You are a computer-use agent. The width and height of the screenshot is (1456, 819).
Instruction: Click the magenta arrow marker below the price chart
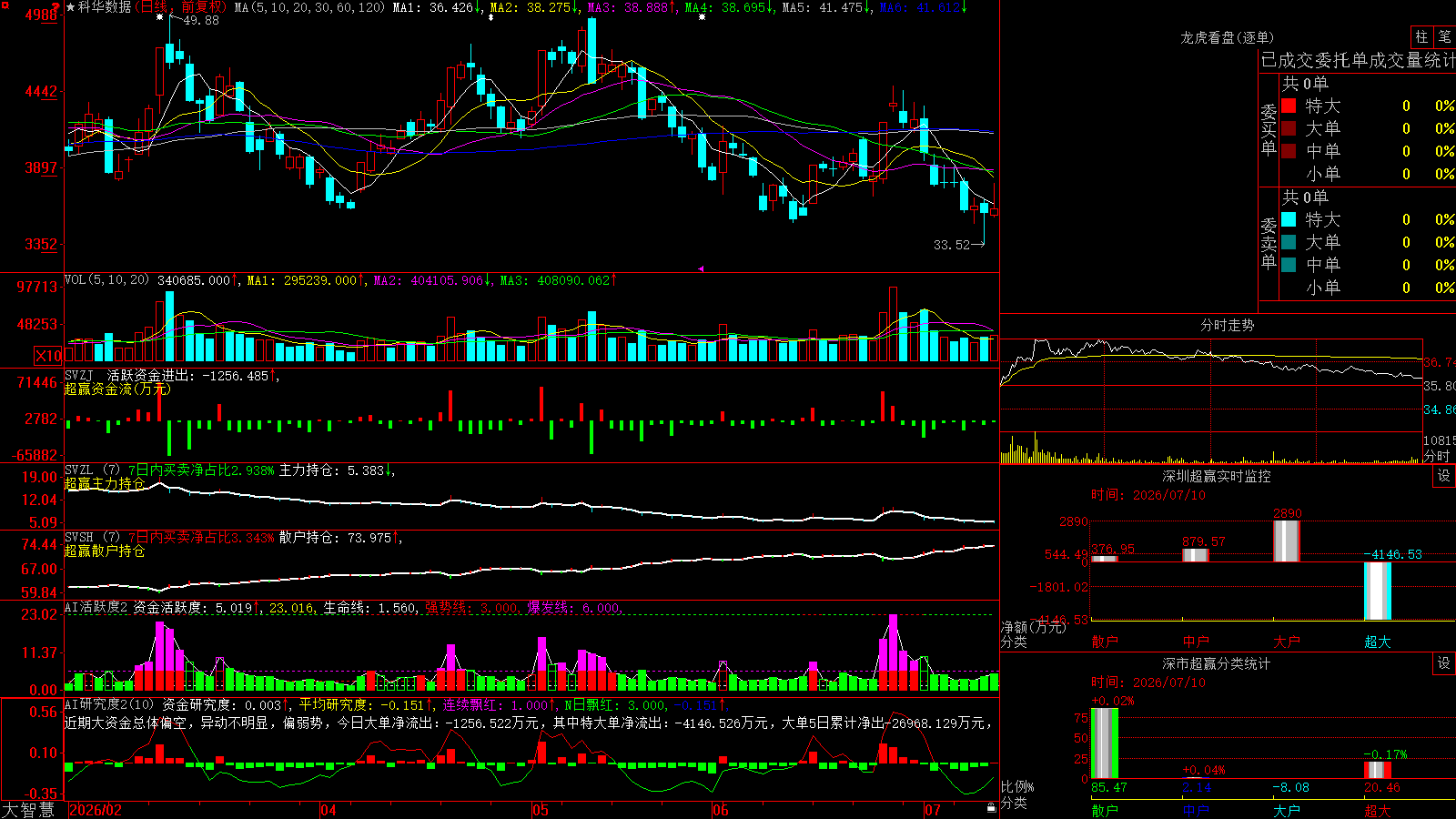pyautogui.click(x=701, y=268)
